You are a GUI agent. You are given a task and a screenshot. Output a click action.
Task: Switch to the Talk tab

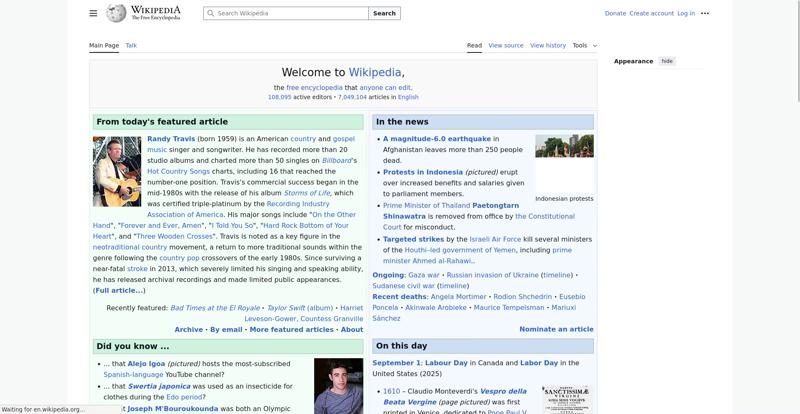coord(131,45)
